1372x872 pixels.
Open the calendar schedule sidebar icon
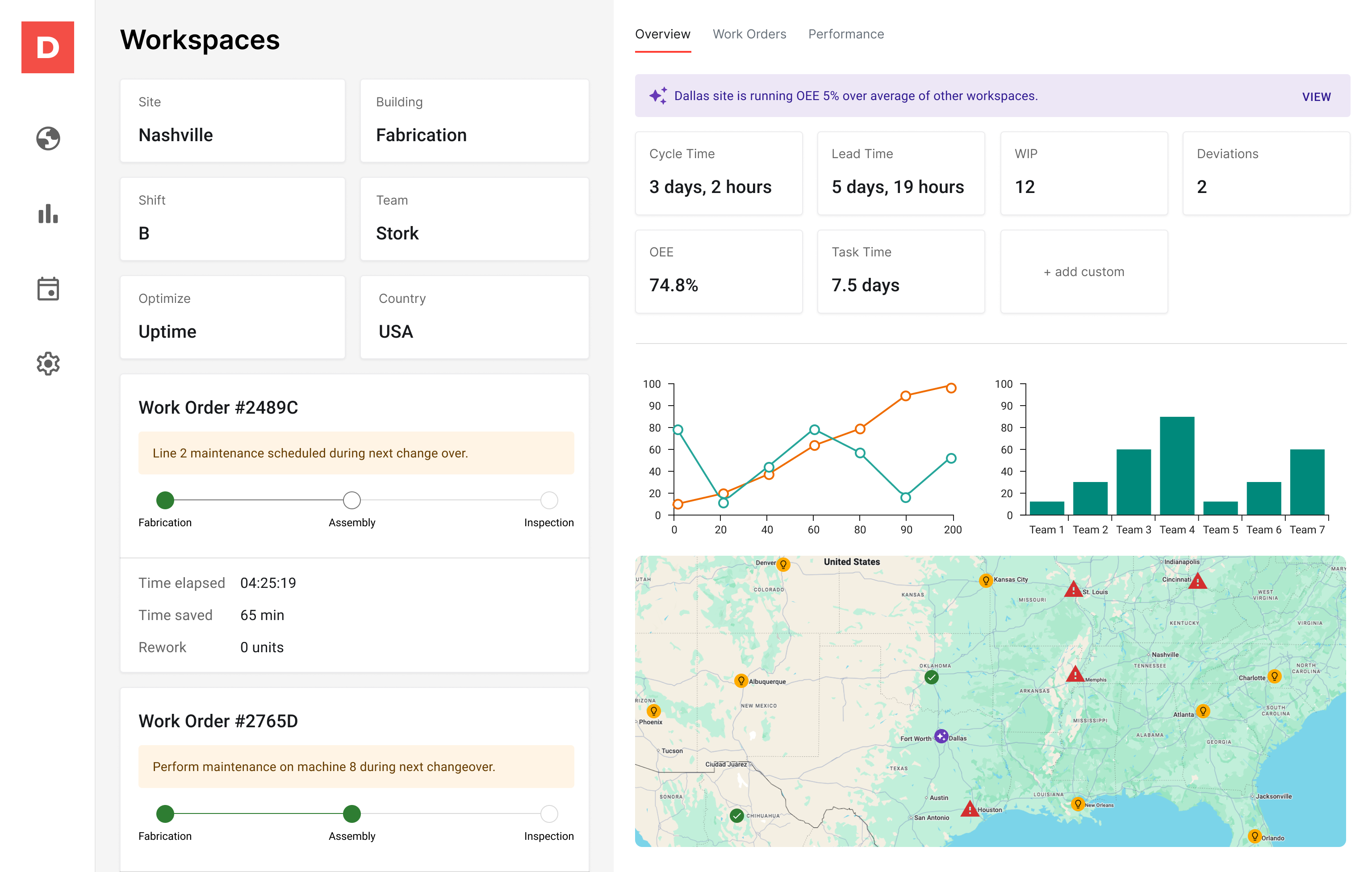[48, 289]
